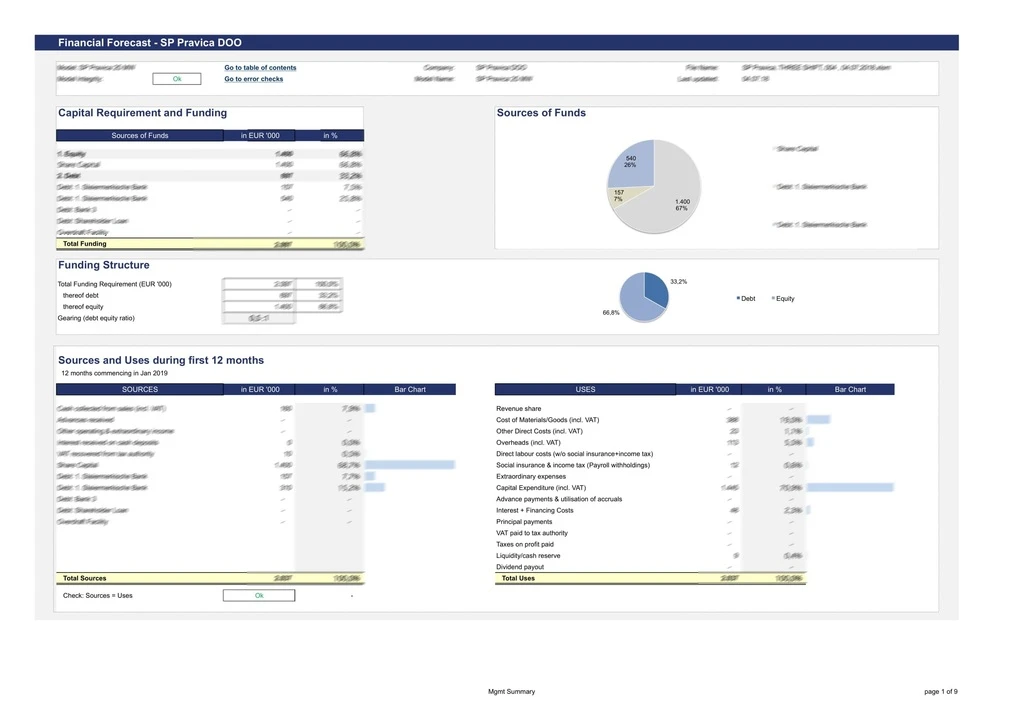Click the USES column header
This screenshot has height=724, width=1024.
(585, 389)
